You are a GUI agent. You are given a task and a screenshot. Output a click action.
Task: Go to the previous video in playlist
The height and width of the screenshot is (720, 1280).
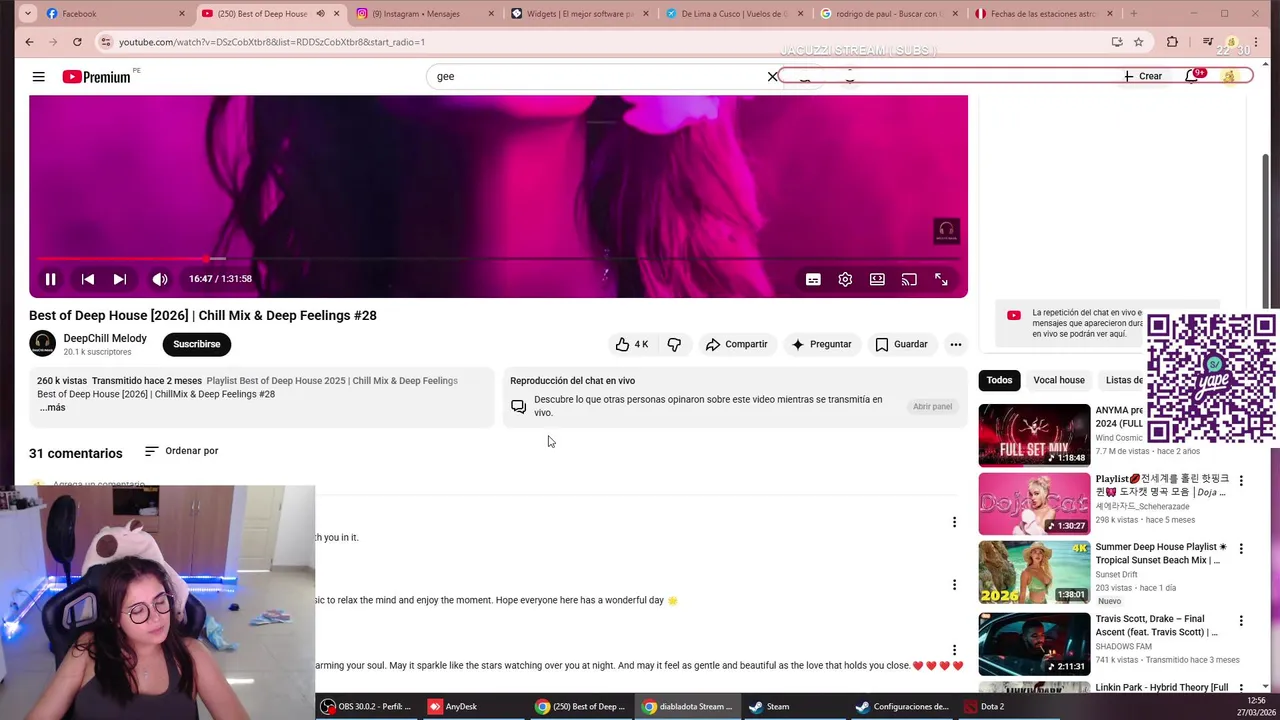[x=88, y=279]
